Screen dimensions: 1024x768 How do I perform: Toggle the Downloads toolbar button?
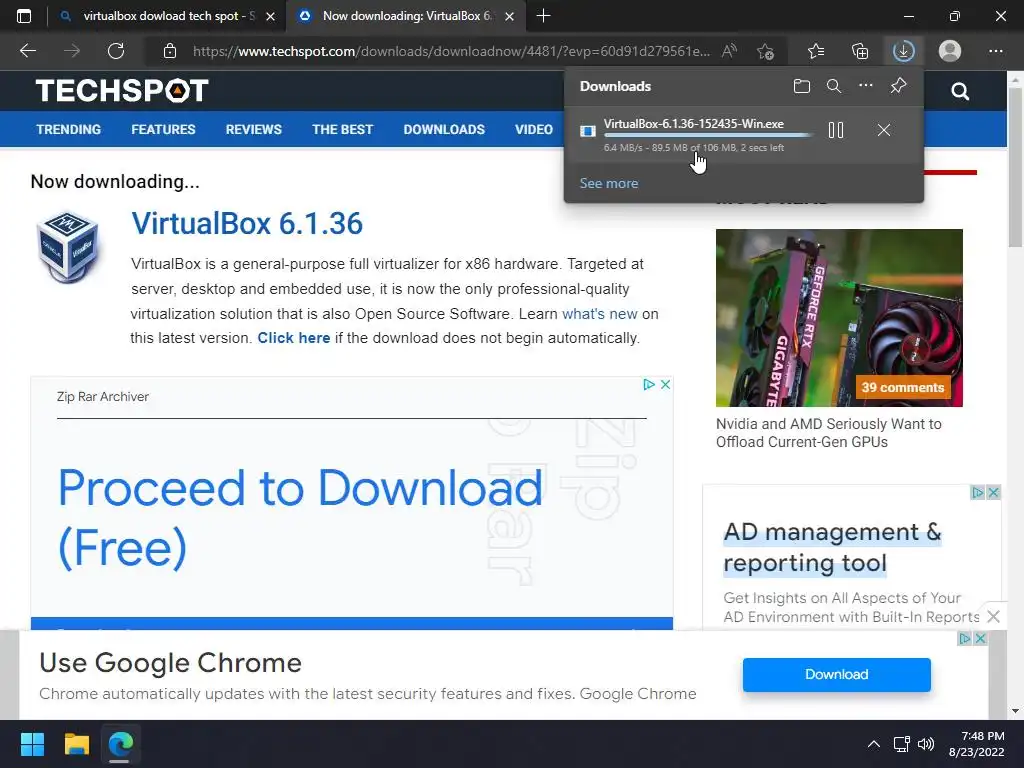point(904,51)
